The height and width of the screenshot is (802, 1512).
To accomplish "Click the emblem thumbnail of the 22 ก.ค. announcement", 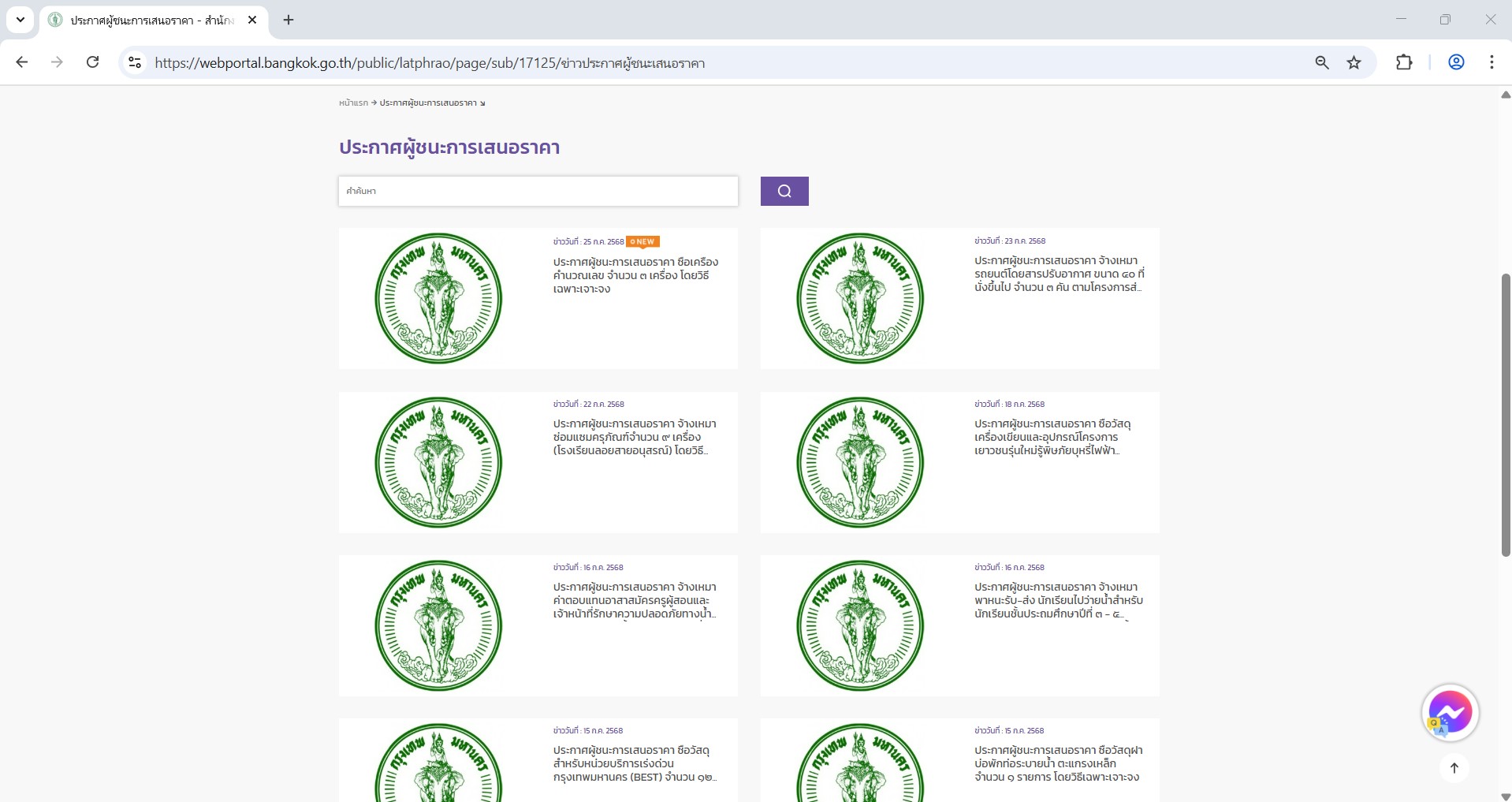I will (x=438, y=462).
